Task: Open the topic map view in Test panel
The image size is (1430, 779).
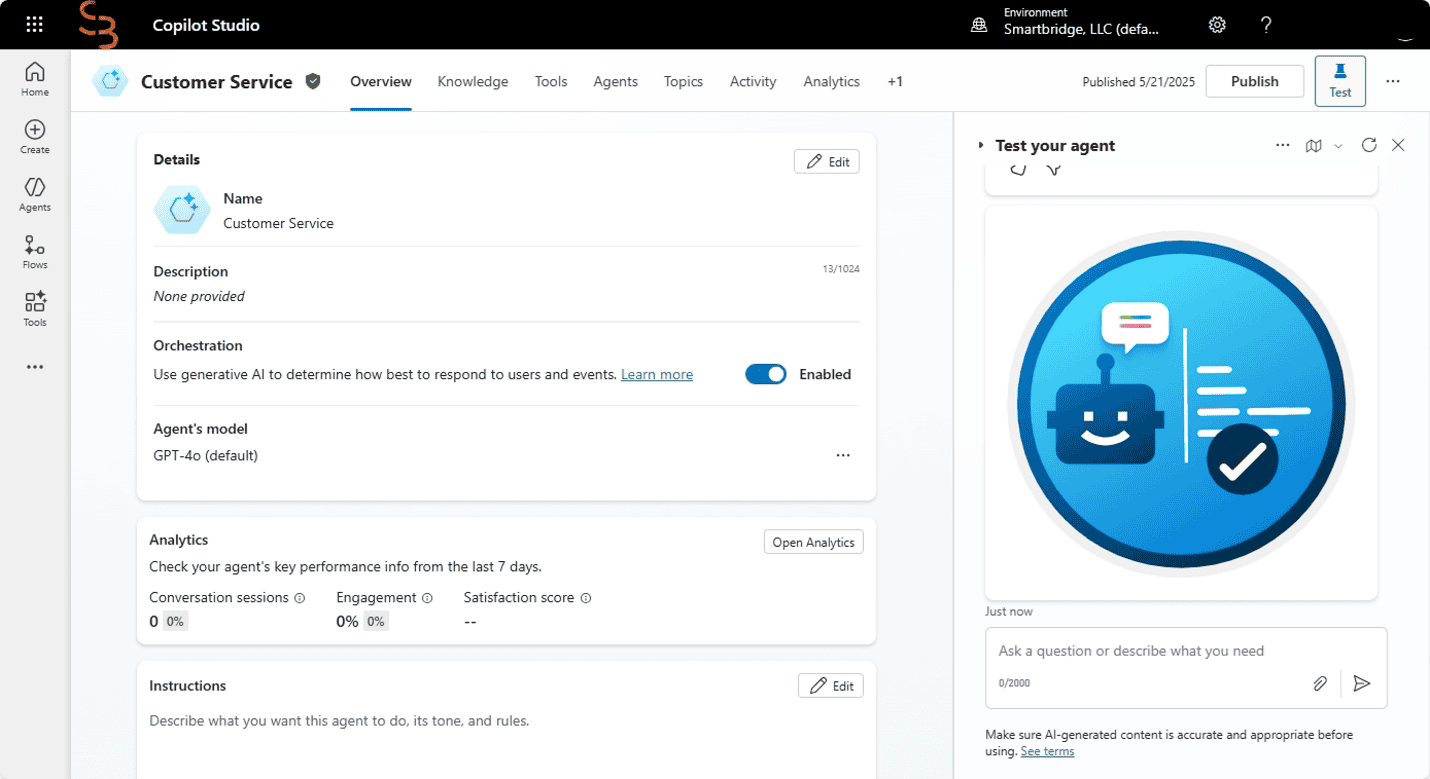Action: [x=1313, y=145]
